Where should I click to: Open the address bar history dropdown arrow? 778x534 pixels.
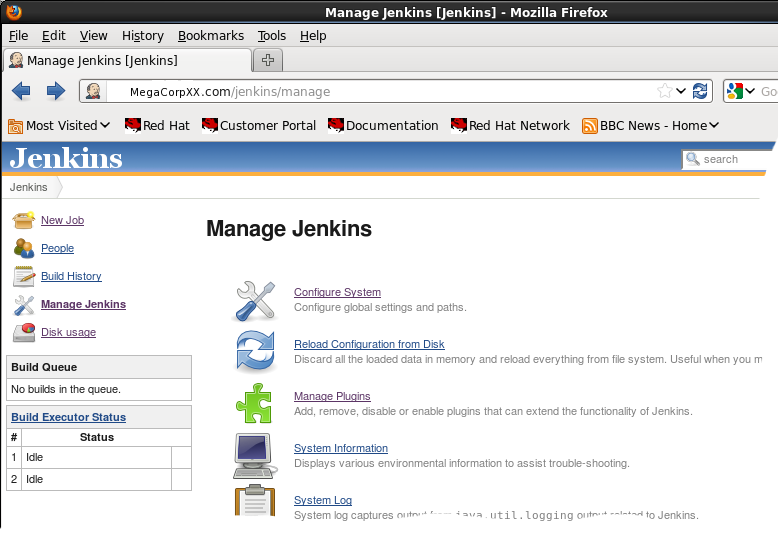point(681,91)
